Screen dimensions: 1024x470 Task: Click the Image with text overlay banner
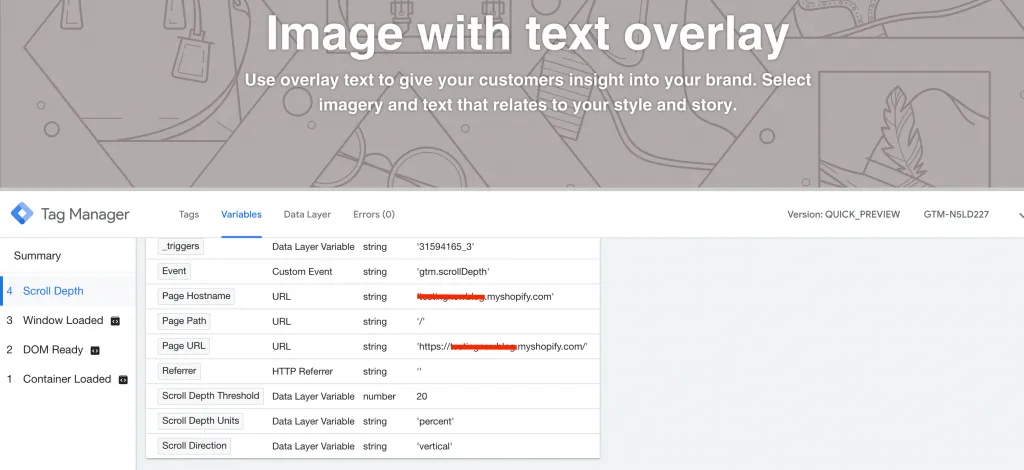512,93
